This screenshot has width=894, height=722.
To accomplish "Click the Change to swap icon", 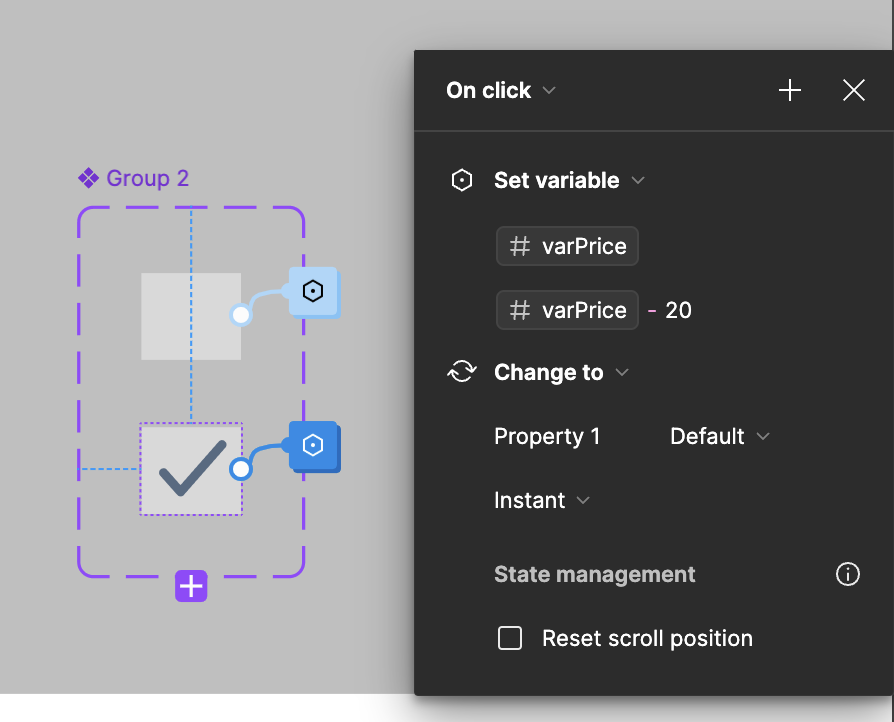I will click(462, 372).
